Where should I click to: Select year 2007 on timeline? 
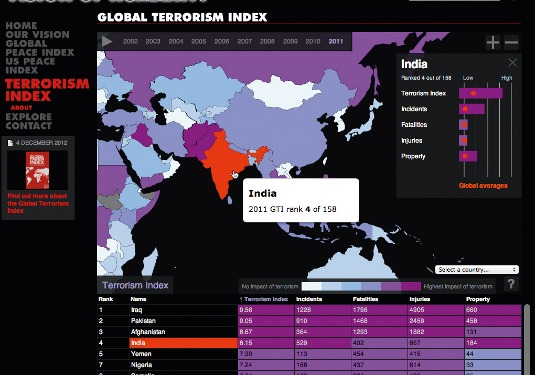coord(244,41)
